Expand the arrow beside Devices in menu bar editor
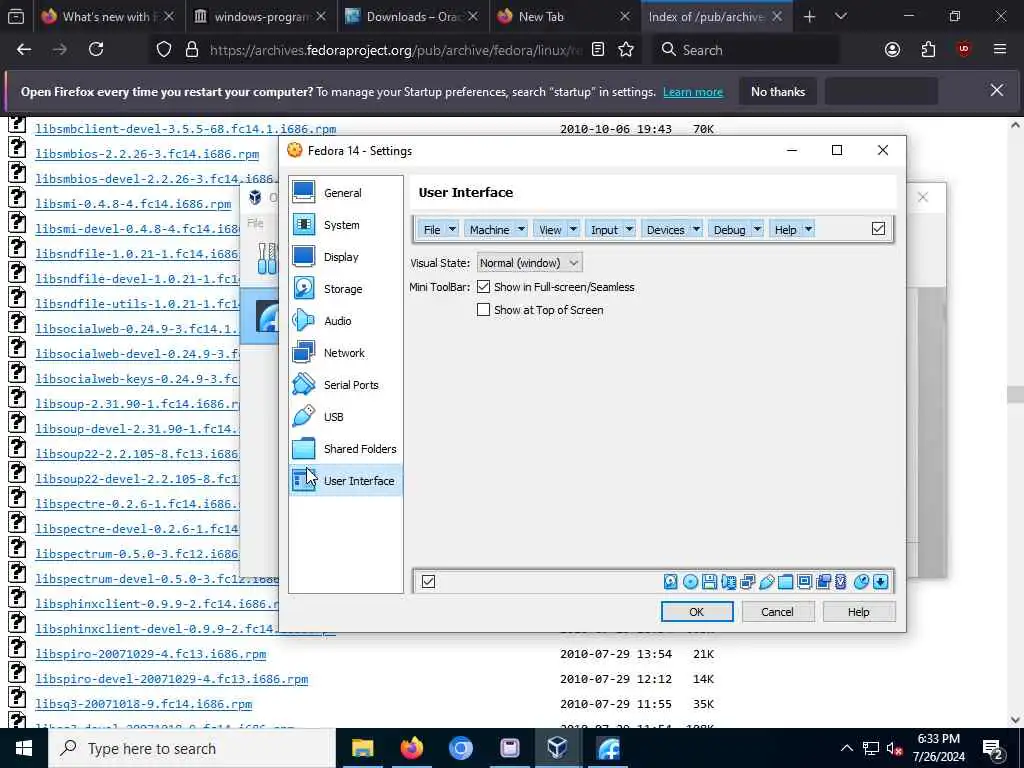This screenshot has height=768, width=1024. [696, 229]
